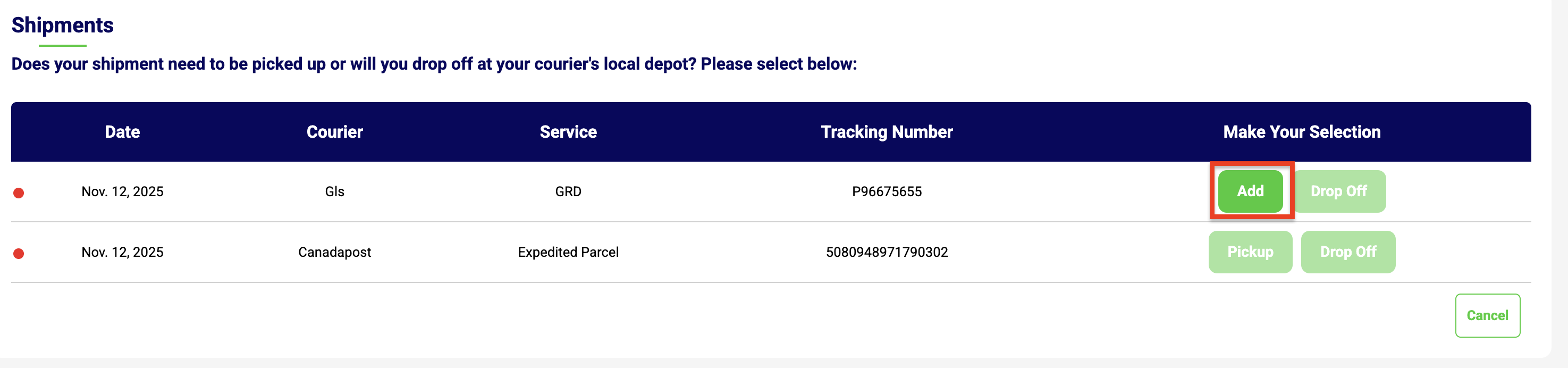Click the Canadapost courier cell

click(x=334, y=252)
